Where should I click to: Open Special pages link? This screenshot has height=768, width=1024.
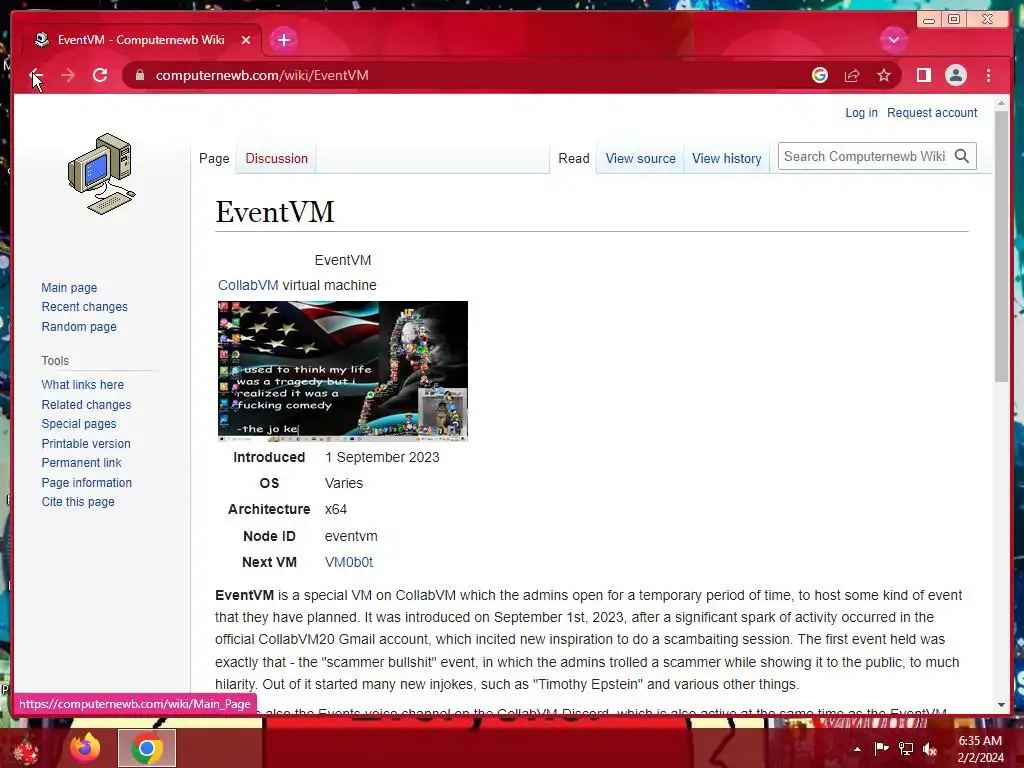pos(79,423)
